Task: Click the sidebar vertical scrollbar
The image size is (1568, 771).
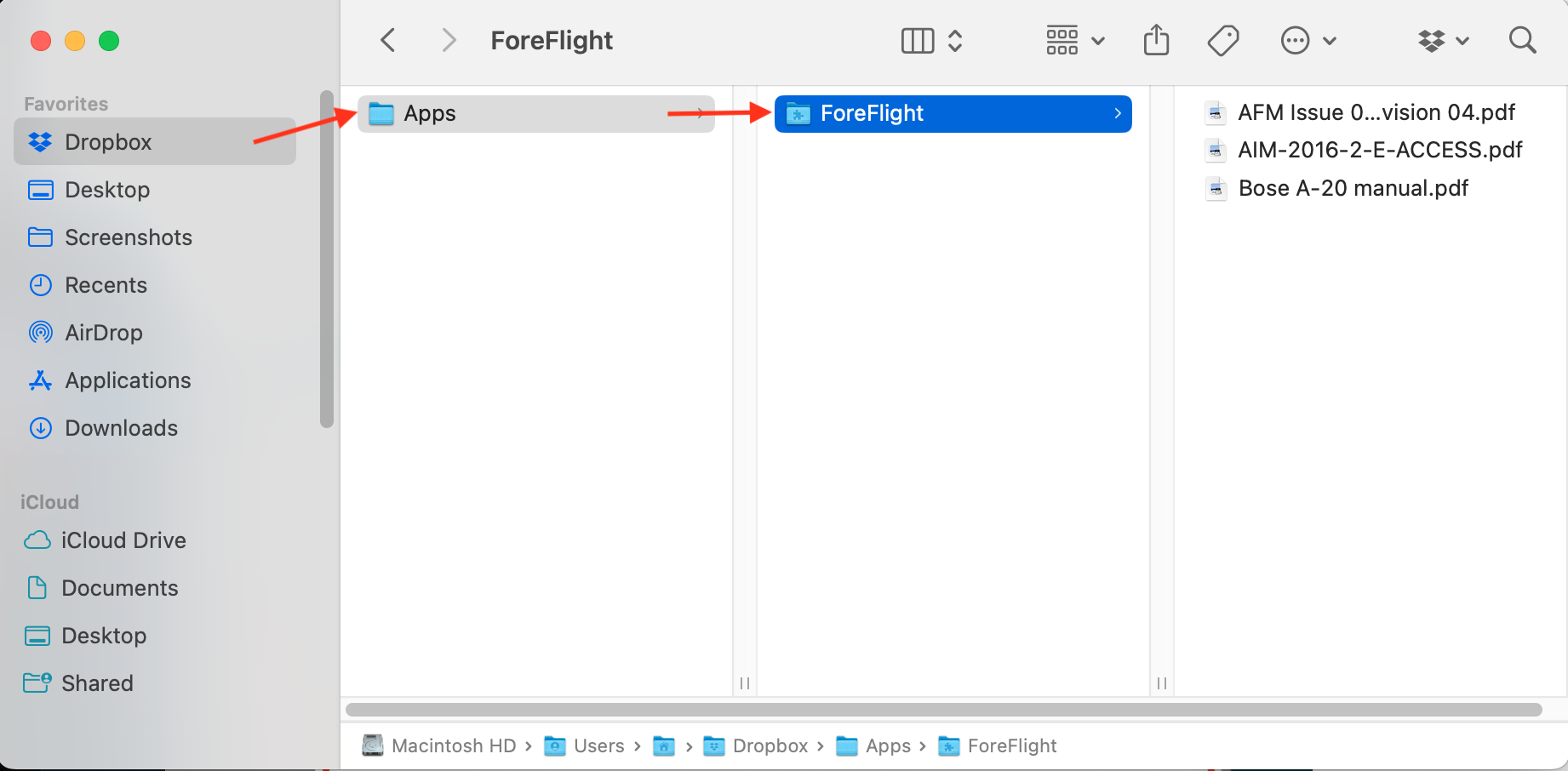Action: click(327, 259)
